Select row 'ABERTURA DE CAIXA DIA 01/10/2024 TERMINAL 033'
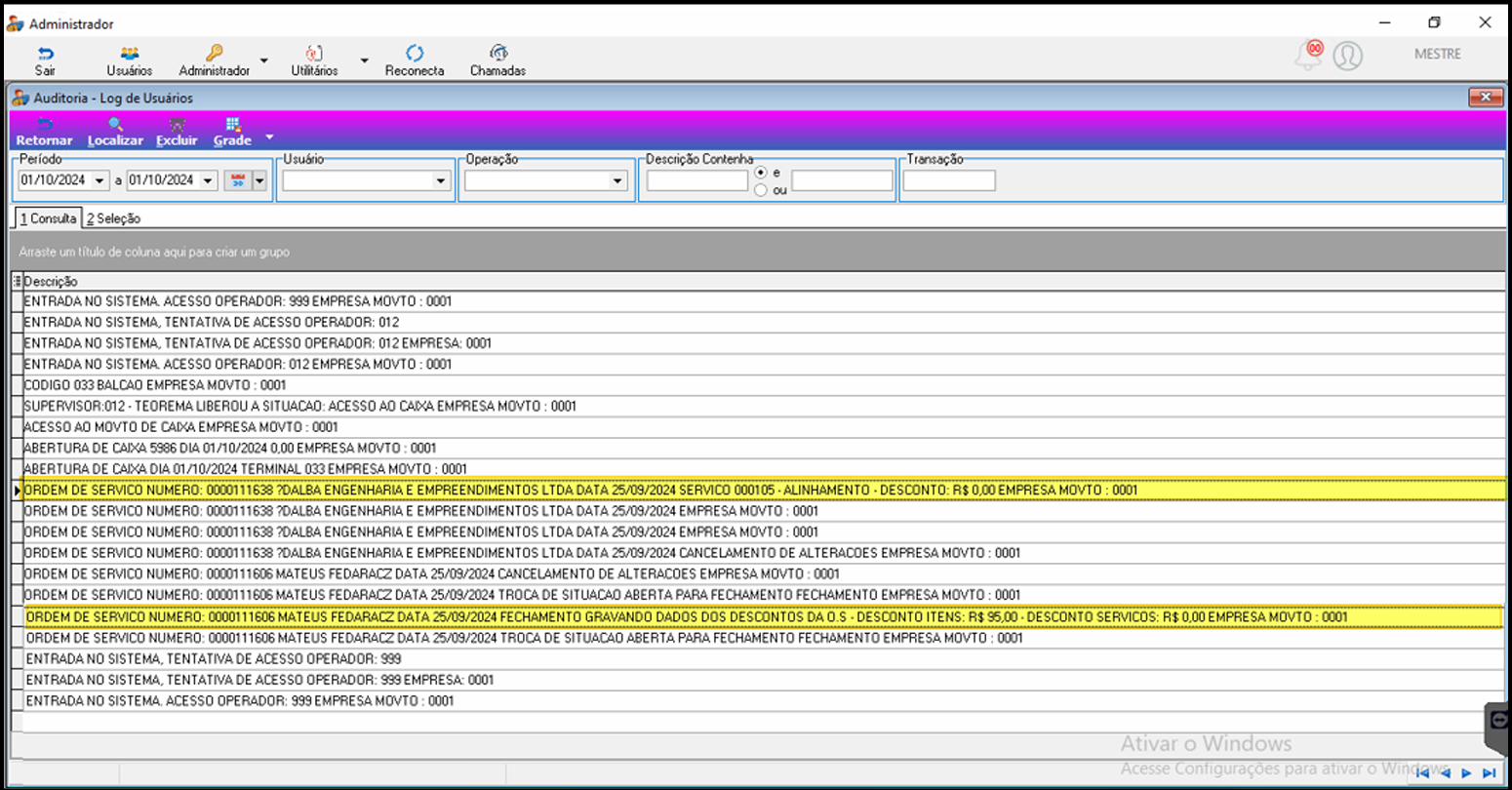 764,469
